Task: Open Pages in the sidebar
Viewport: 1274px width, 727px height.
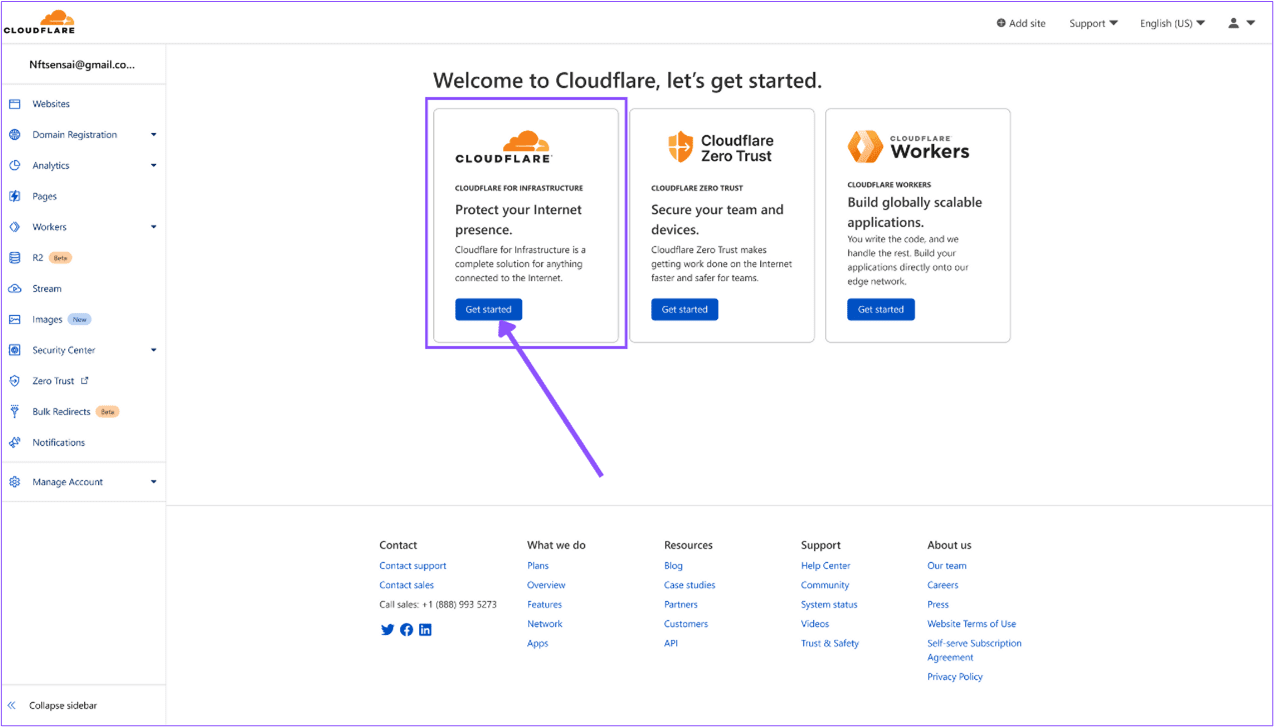Action: [45, 197]
